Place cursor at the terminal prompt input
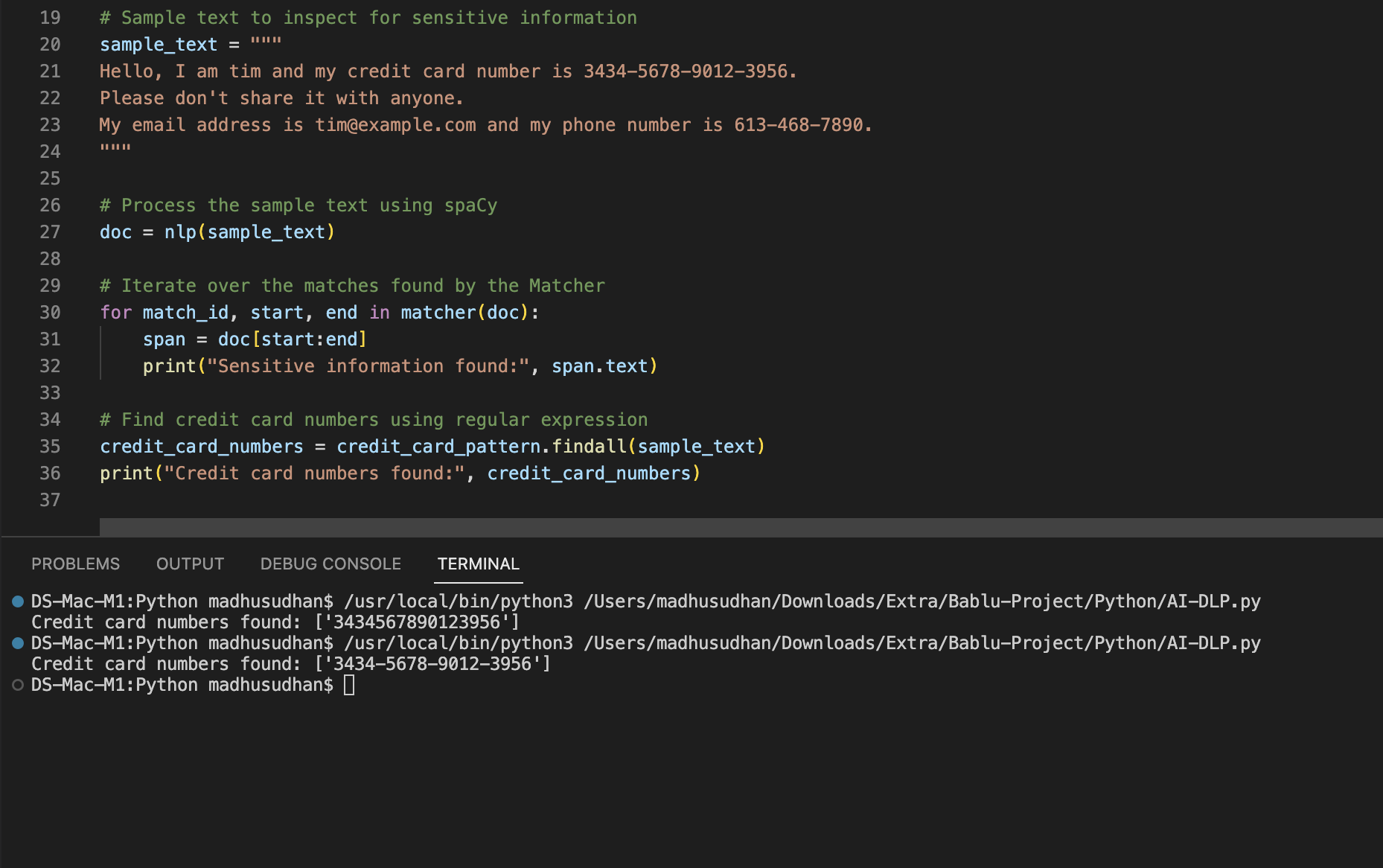 click(349, 685)
